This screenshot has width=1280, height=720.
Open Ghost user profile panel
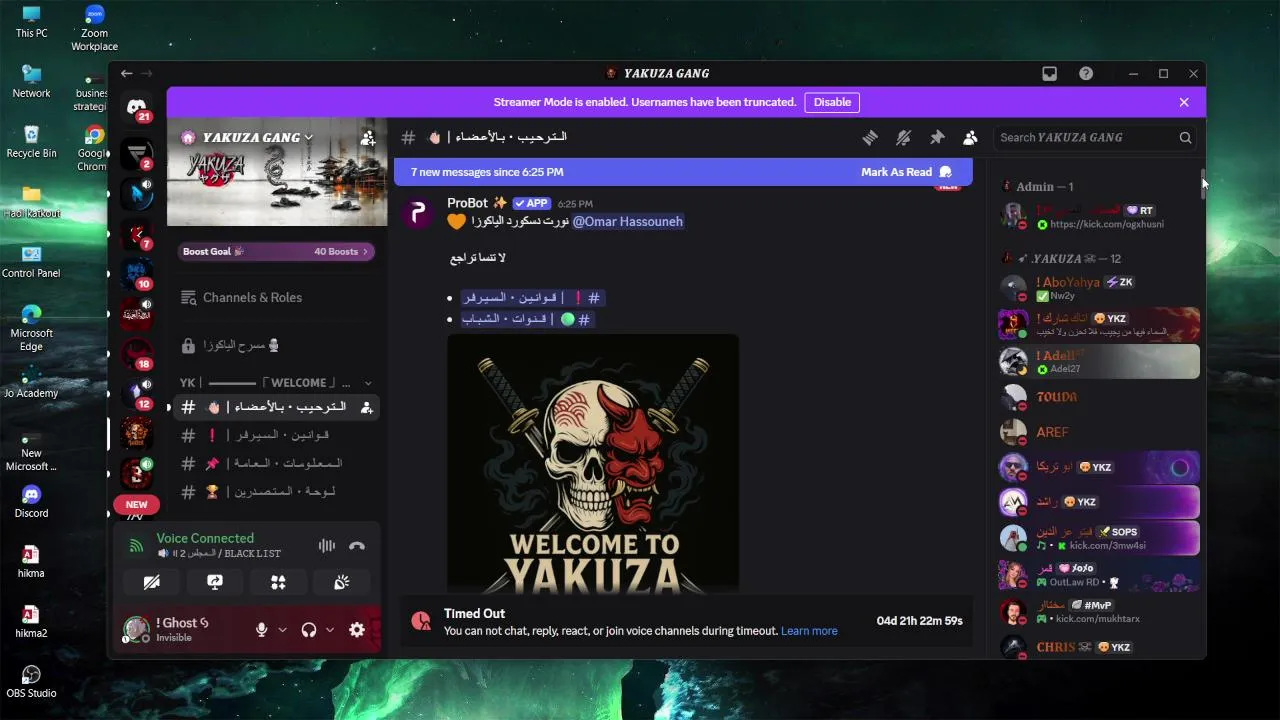point(183,629)
